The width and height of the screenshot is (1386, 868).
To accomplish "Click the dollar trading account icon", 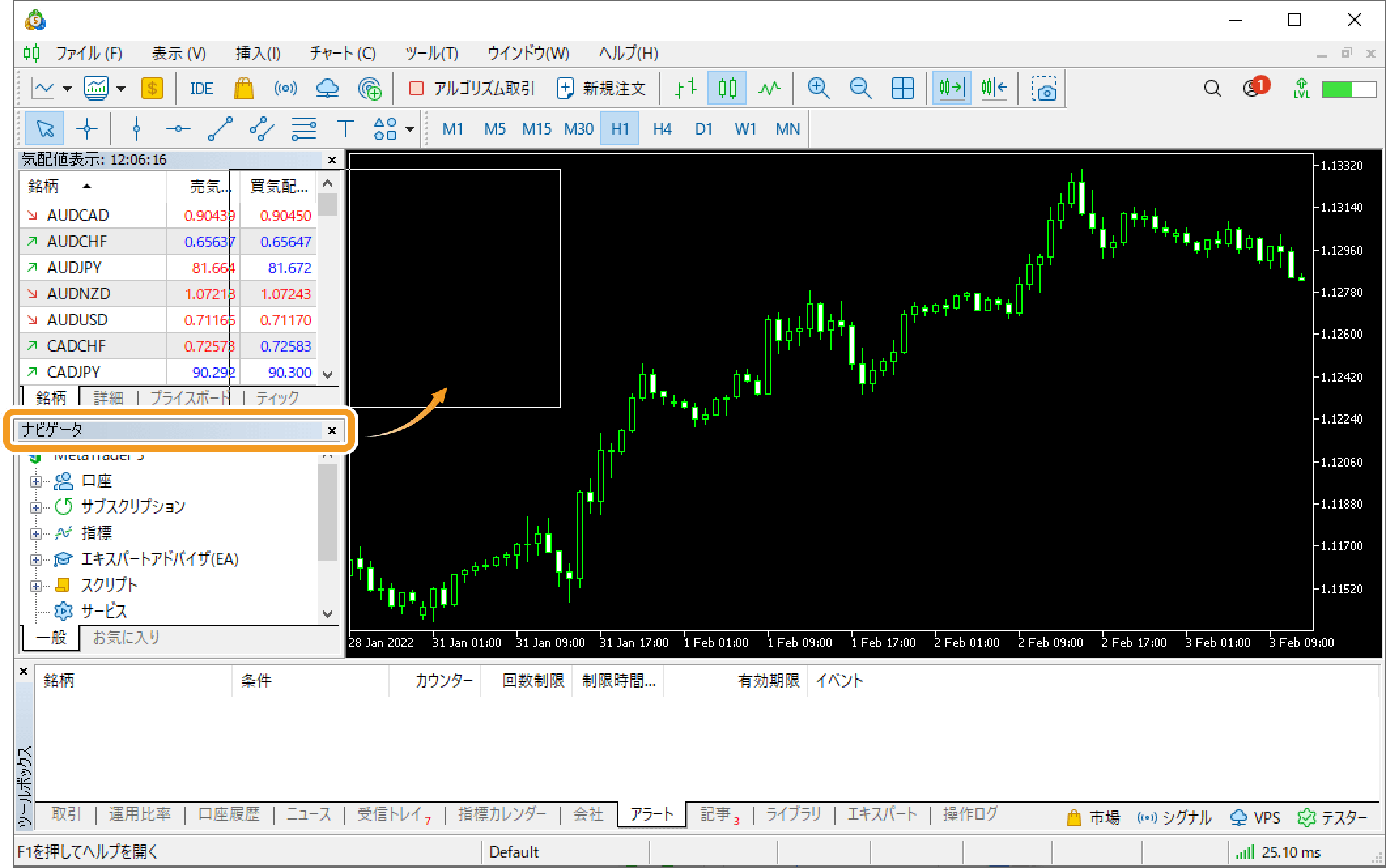I will (152, 88).
